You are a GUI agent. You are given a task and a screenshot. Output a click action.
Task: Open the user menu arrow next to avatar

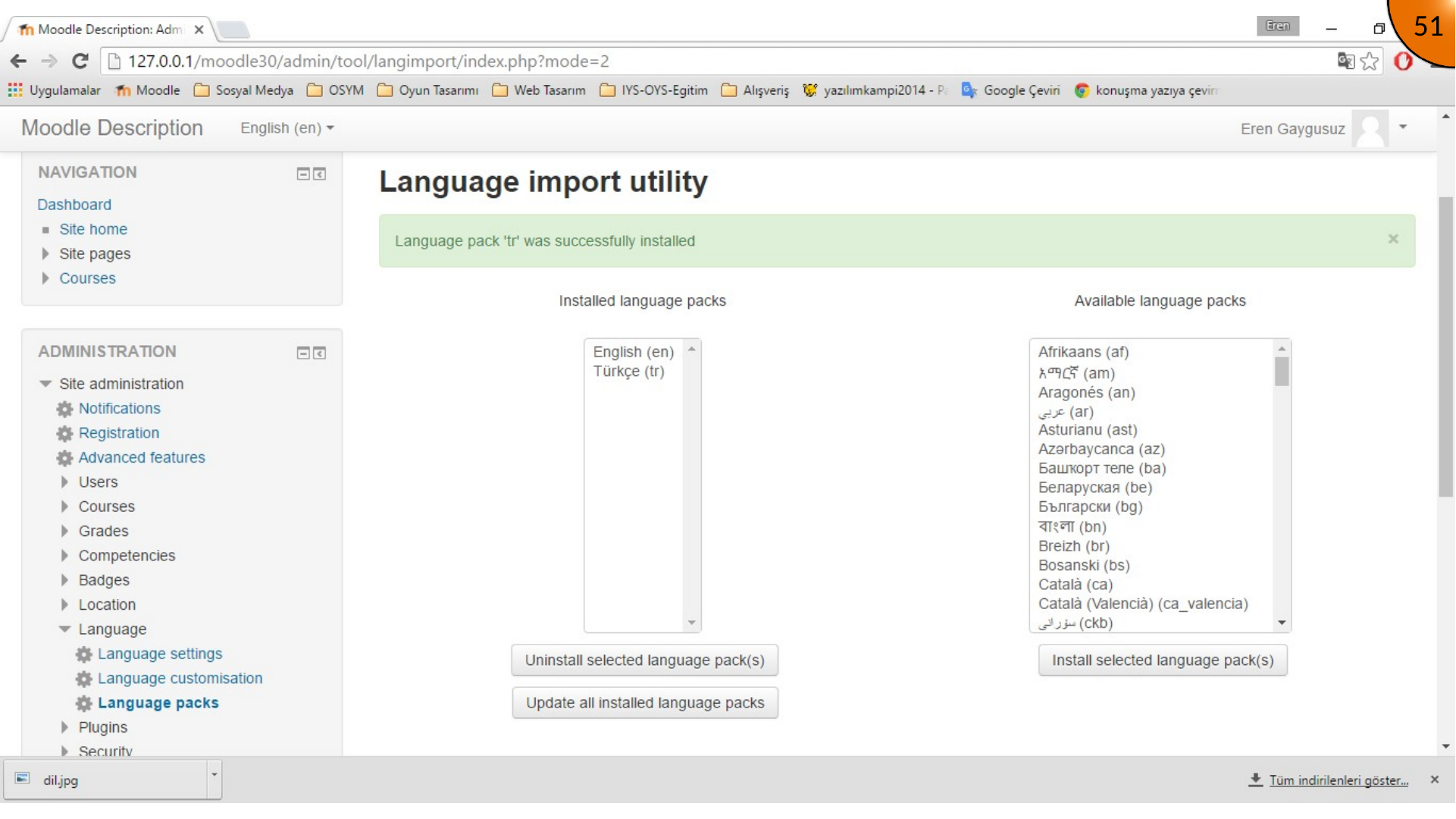pos(1403,127)
